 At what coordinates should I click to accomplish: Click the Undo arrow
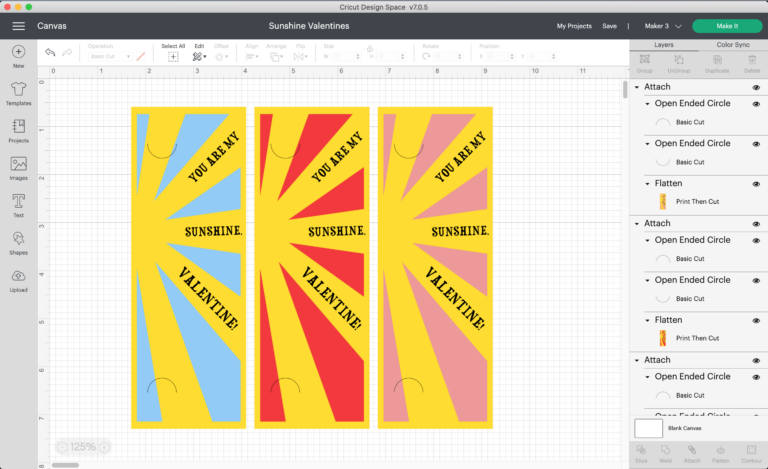pos(50,52)
